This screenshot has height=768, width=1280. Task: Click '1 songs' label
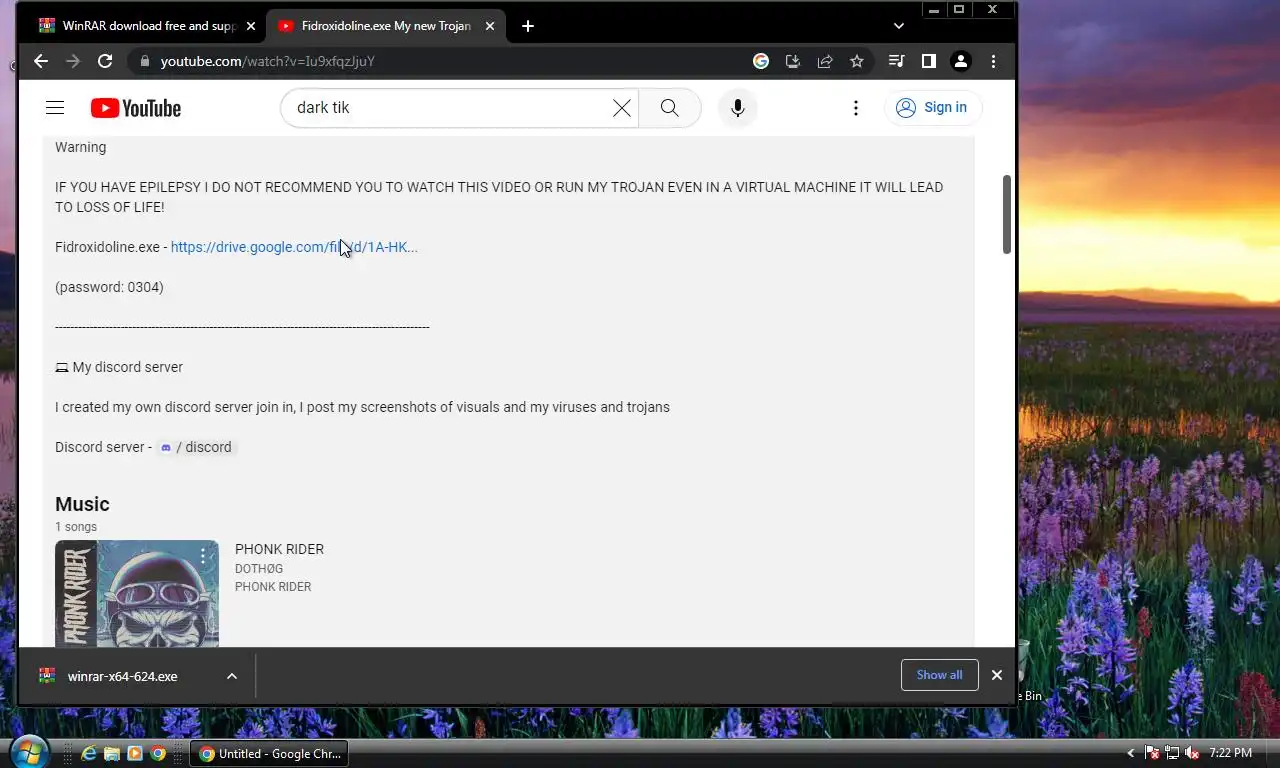(76, 527)
